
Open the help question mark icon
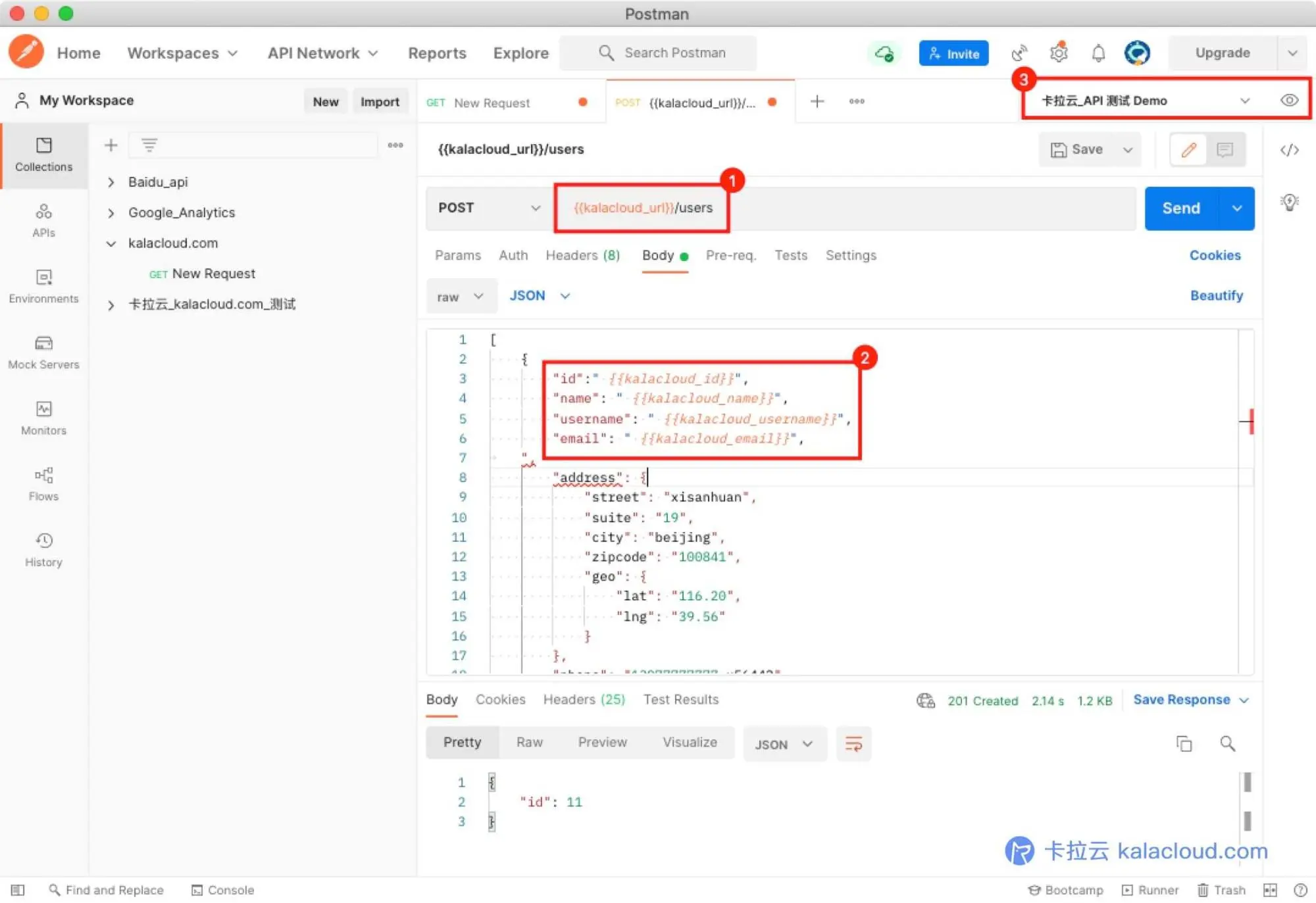1300,890
